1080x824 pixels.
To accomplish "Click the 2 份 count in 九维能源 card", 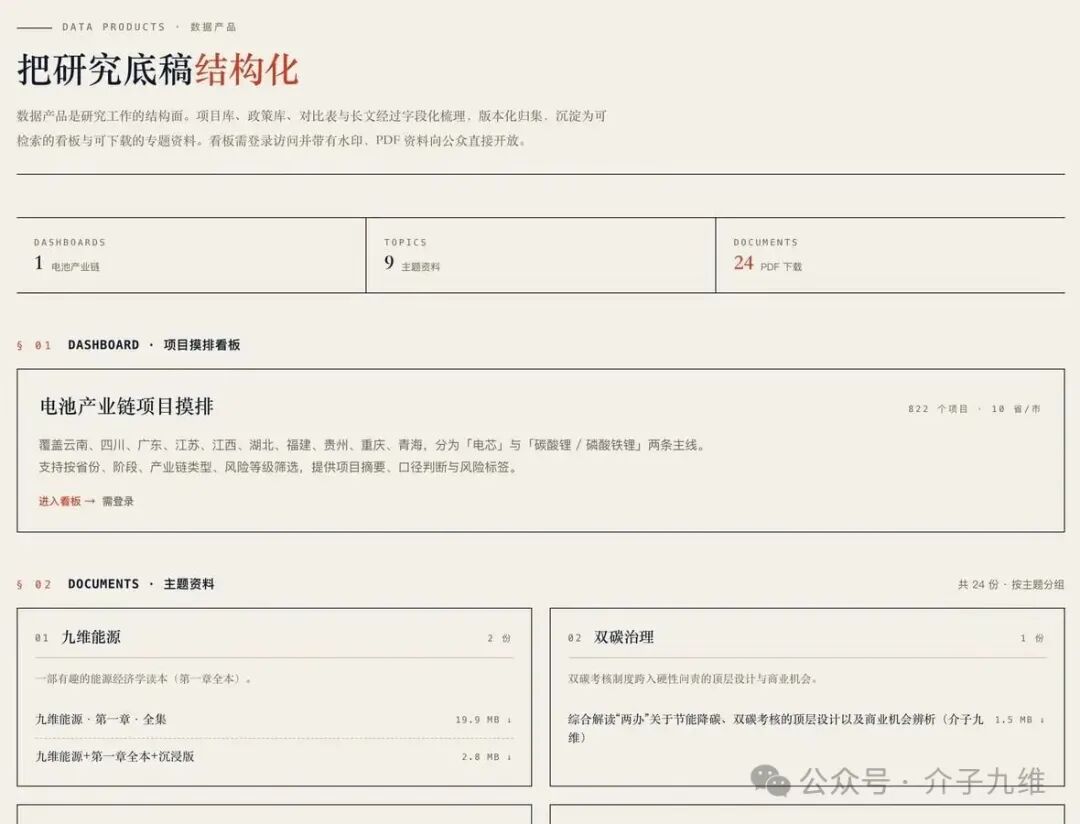I will (499, 639).
